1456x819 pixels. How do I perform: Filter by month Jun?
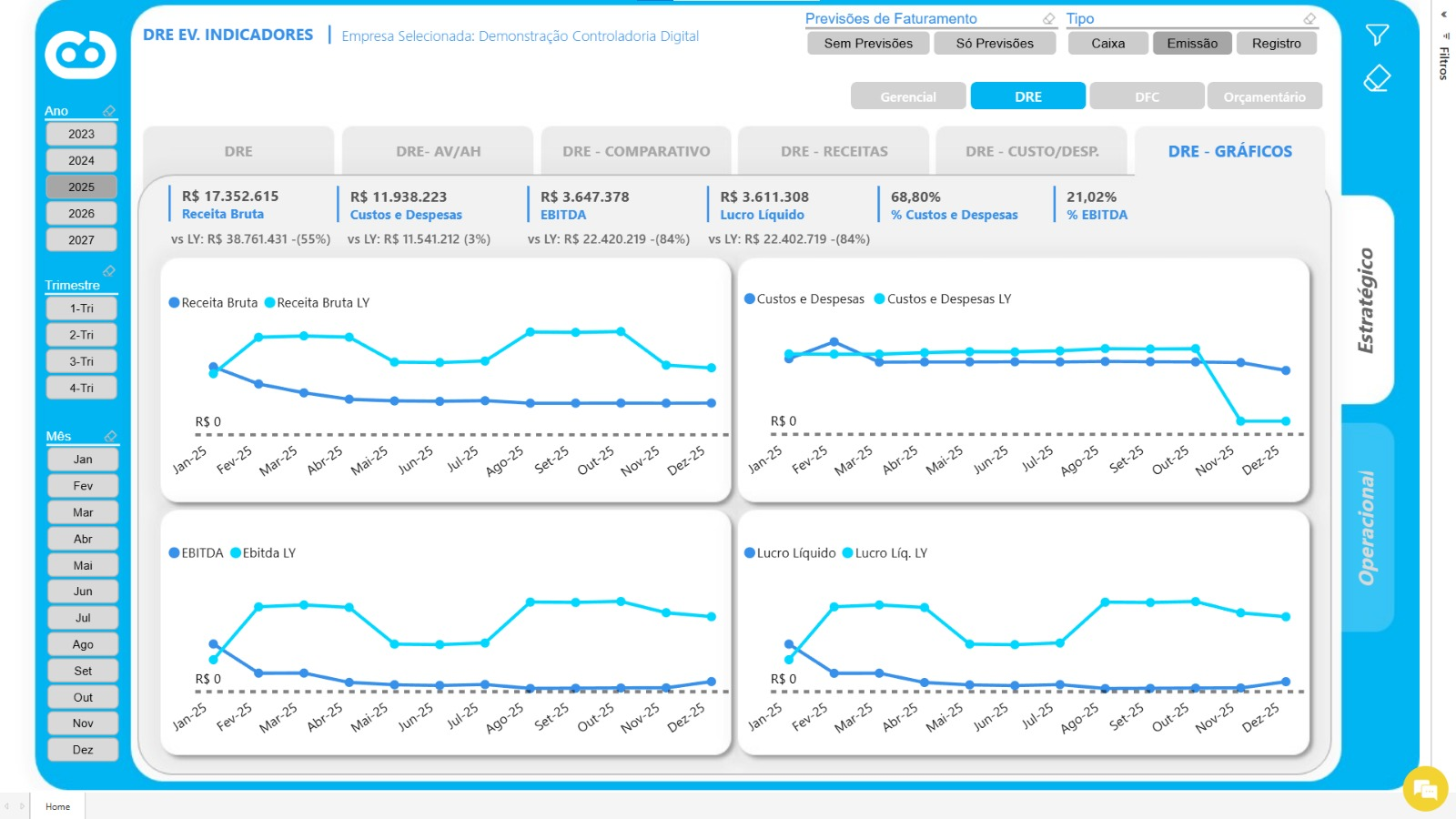tap(83, 591)
